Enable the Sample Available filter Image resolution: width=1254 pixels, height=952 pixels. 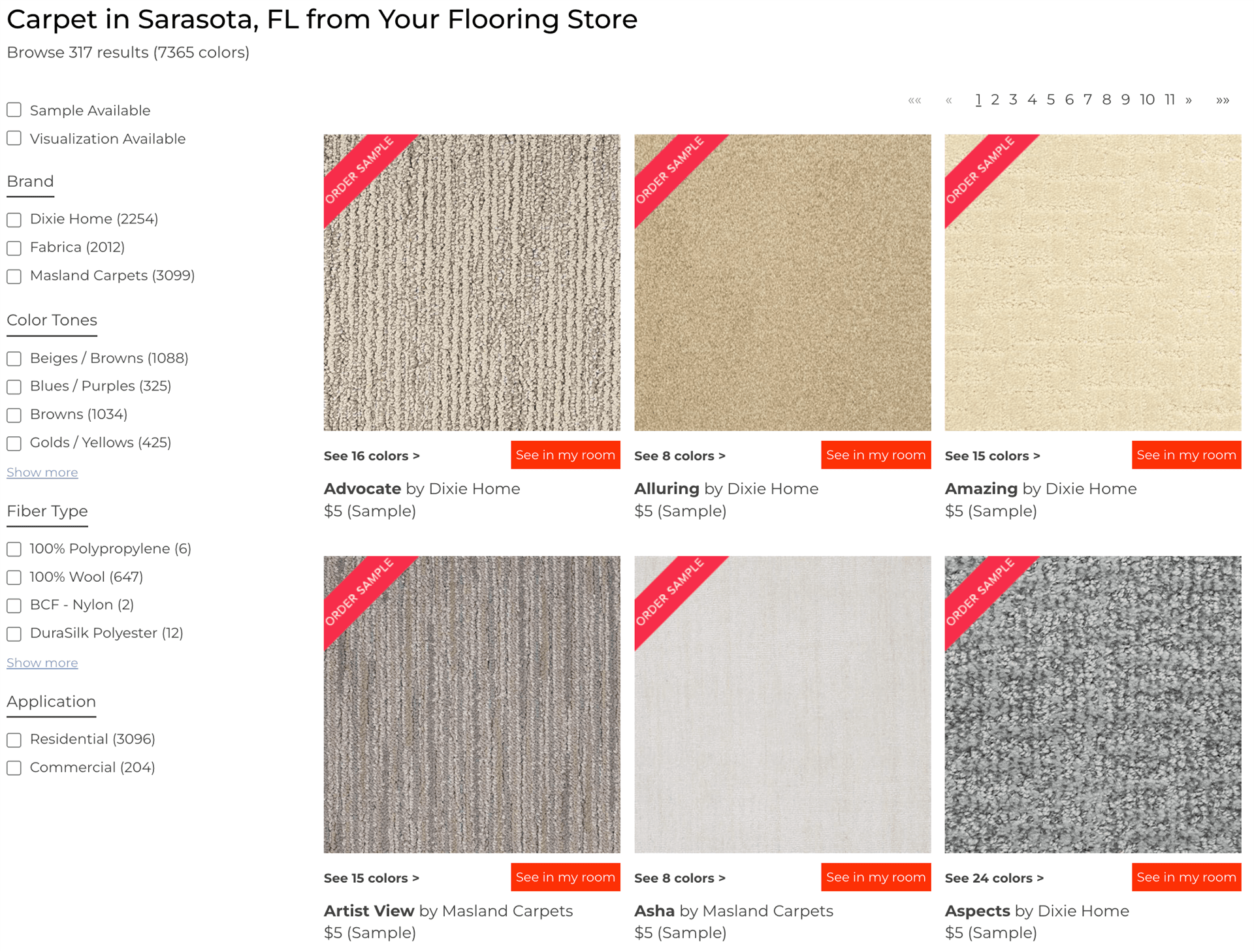[14, 110]
